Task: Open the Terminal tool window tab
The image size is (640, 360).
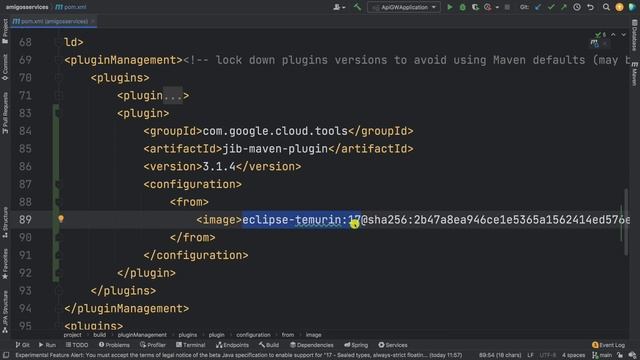Action: point(191,345)
